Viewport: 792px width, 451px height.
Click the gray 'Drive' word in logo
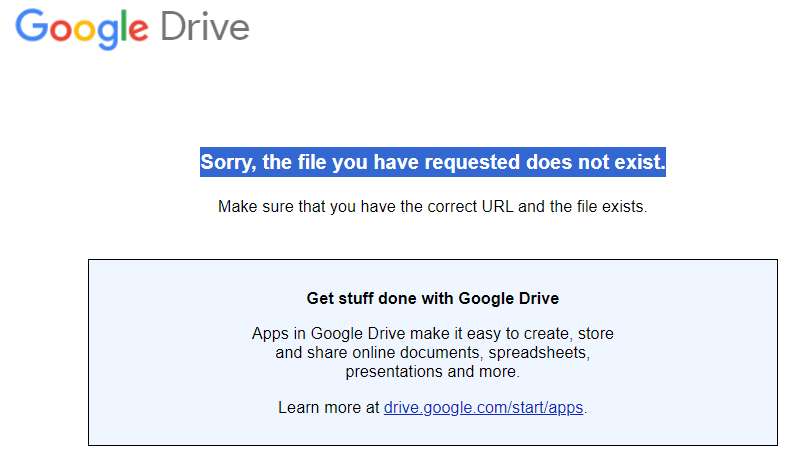coord(205,27)
